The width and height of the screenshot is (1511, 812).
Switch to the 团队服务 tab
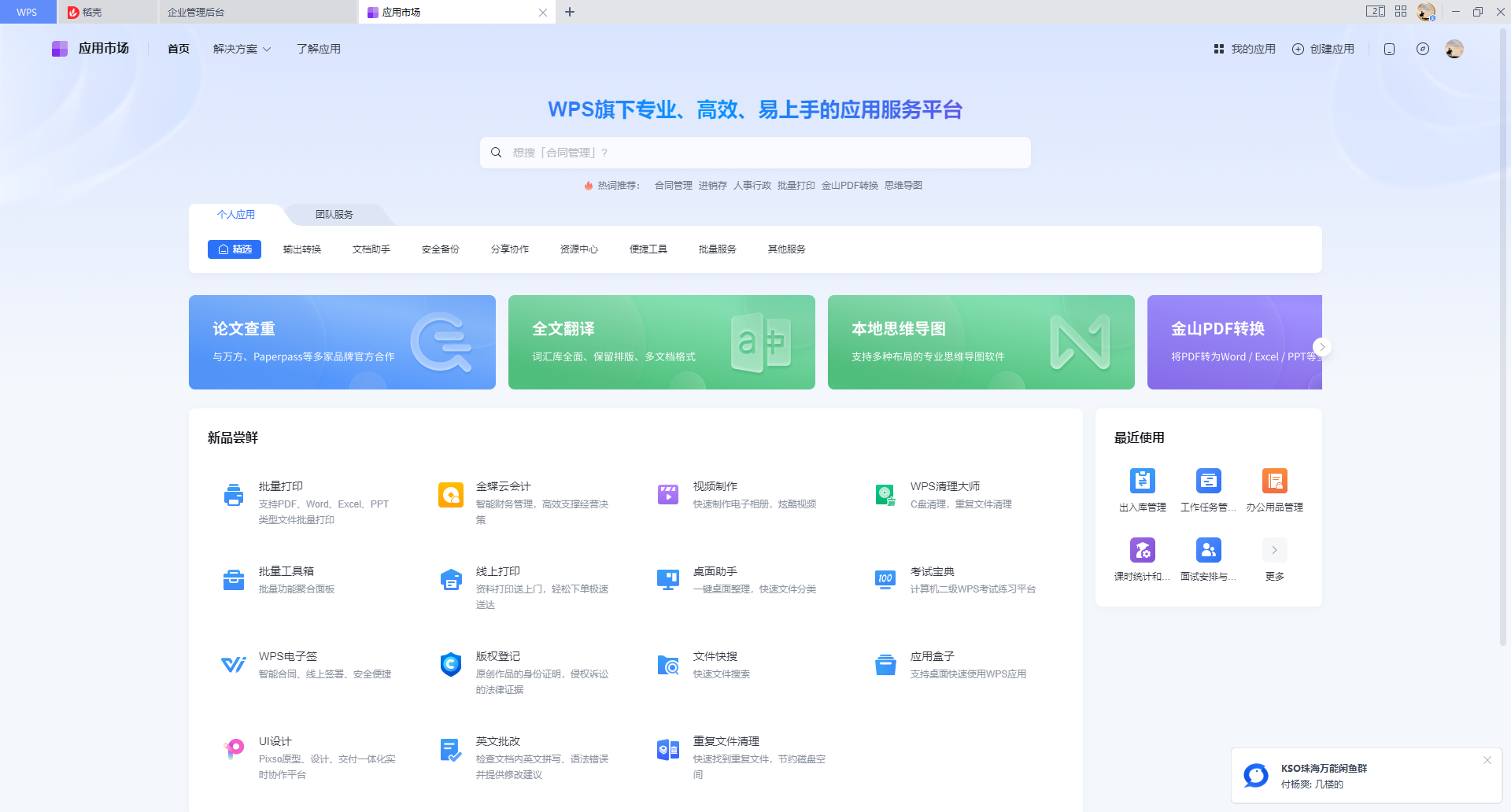click(x=334, y=215)
